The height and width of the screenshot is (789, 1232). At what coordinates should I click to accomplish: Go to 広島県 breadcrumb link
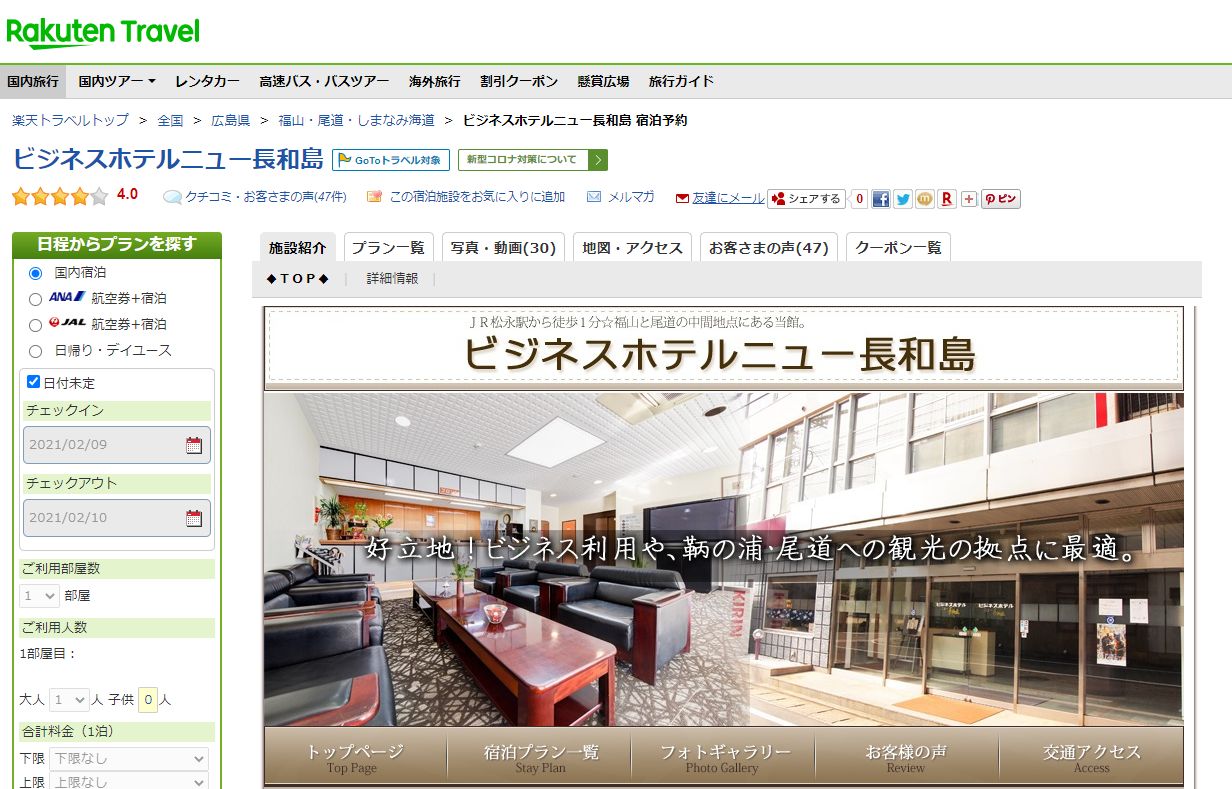pyautogui.click(x=231, y=120)
